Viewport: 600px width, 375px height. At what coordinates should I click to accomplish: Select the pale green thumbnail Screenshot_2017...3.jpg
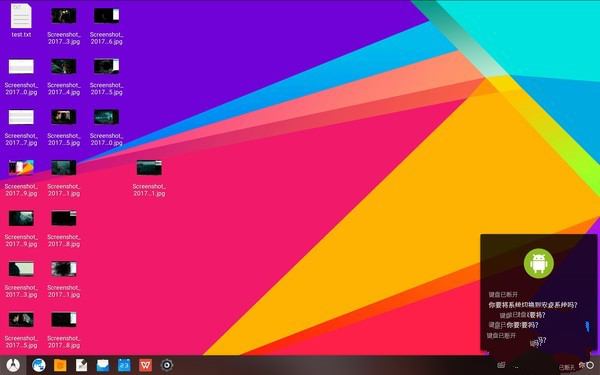click(21, 279)
